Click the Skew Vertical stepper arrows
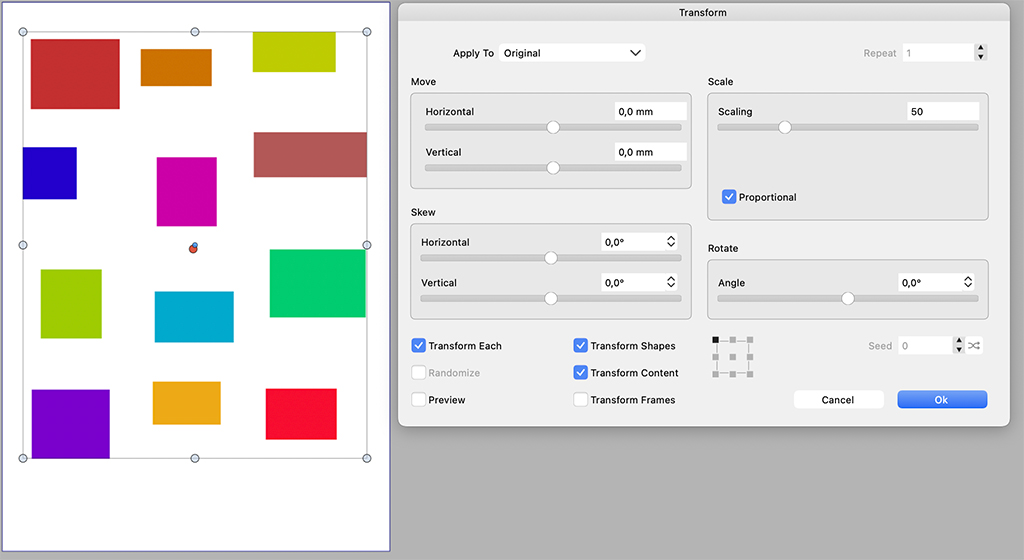The image size is (1024, 560). (670, 283)
